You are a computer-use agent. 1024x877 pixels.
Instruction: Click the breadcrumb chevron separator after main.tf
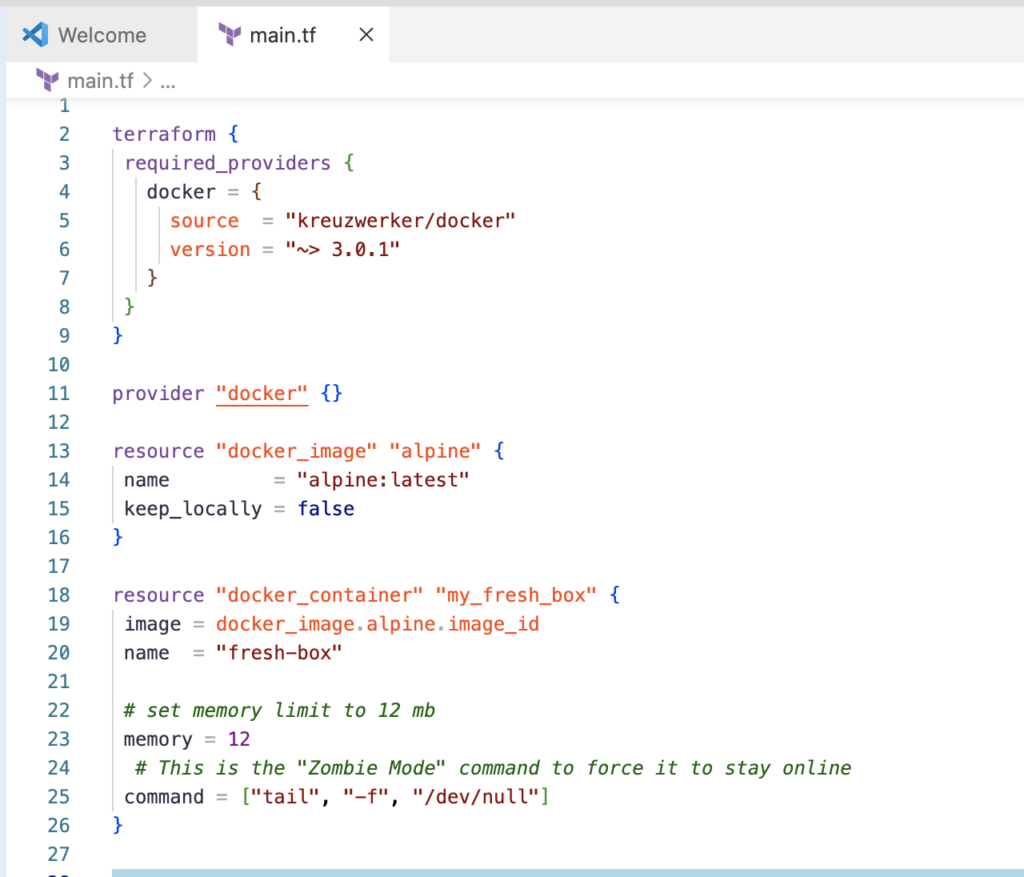click(x=147, y=81)
